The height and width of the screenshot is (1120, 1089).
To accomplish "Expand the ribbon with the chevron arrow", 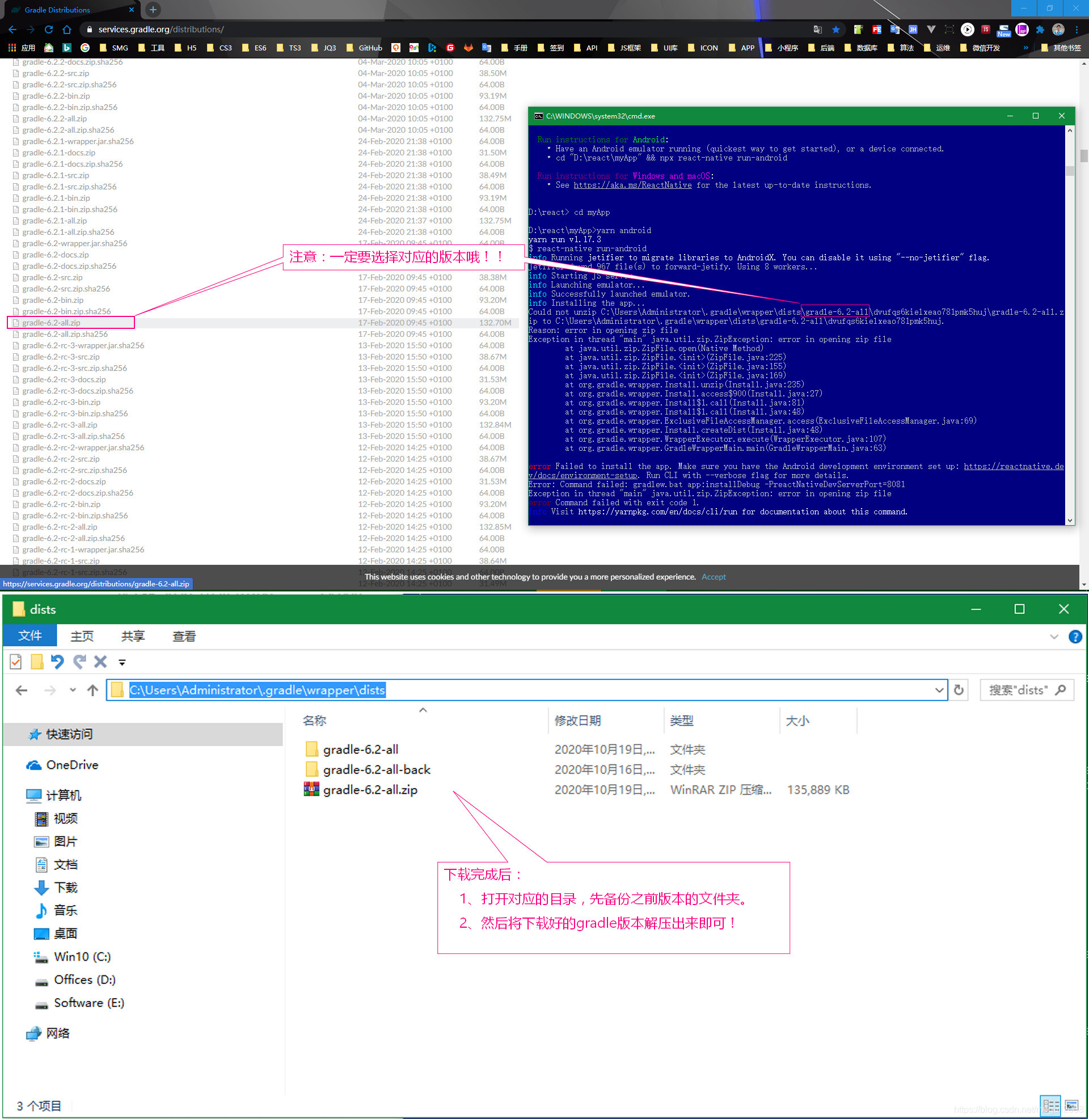I will tap(1054, 637).
